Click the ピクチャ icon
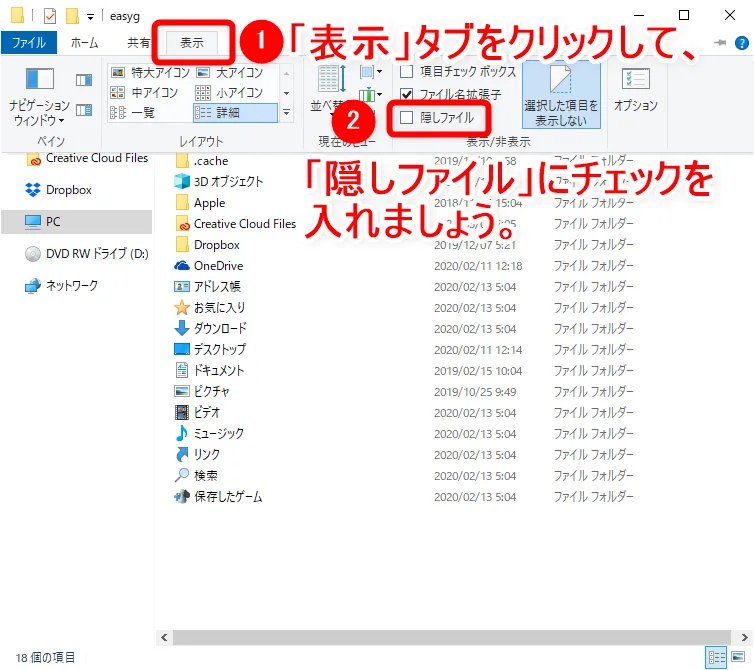The height and width of the screenshot is (670, 754). 182,391
